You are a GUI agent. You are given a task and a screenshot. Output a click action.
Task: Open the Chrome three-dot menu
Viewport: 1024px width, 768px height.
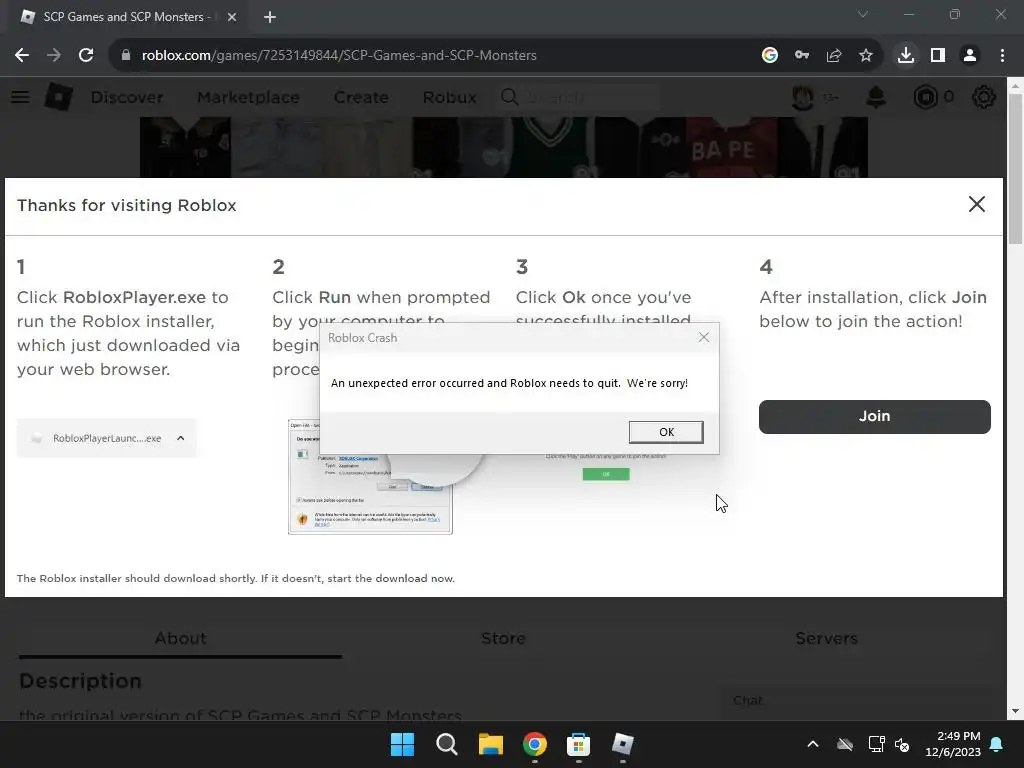point(1002,56)
